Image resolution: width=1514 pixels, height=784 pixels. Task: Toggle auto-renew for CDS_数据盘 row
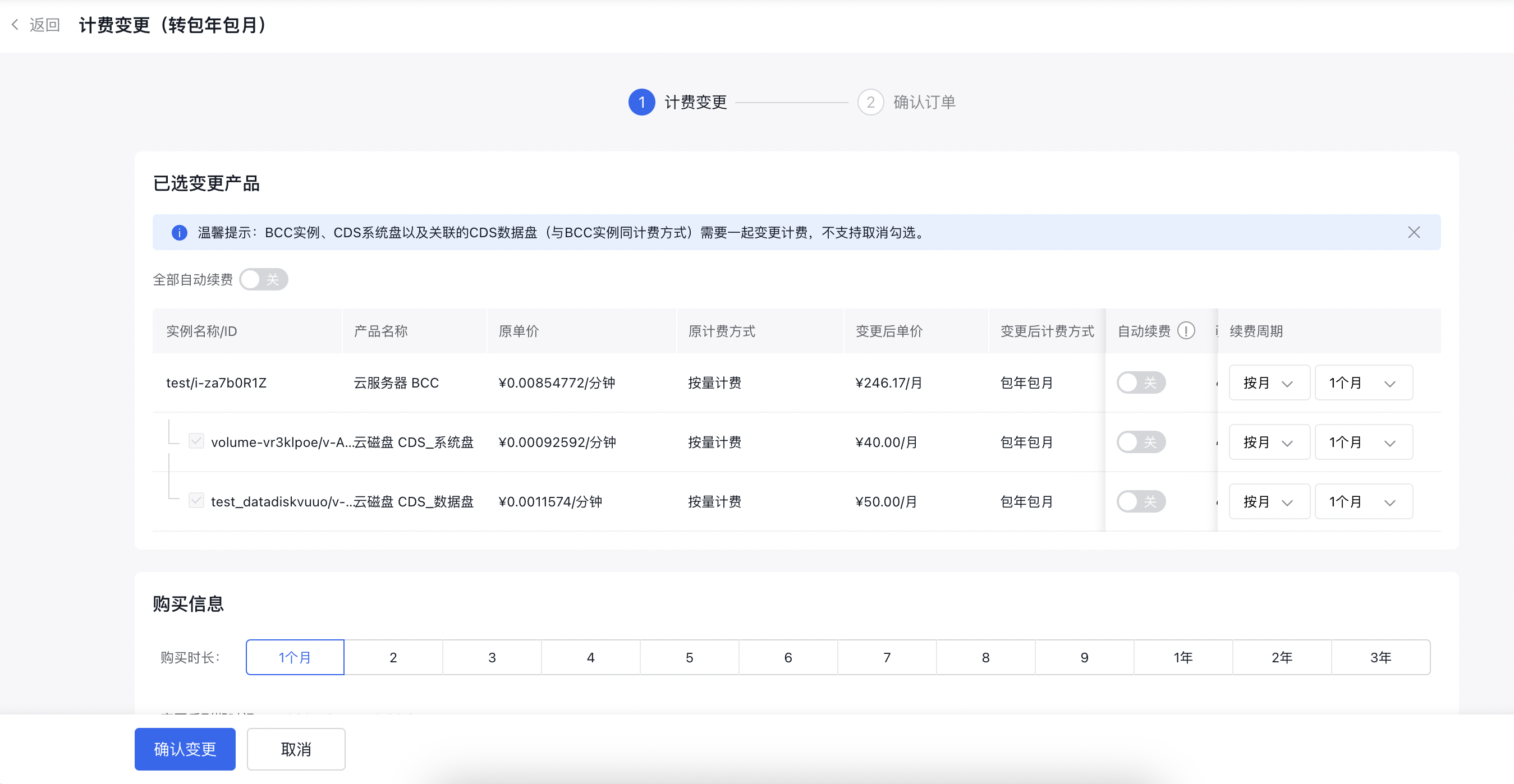pos(1141,501)
